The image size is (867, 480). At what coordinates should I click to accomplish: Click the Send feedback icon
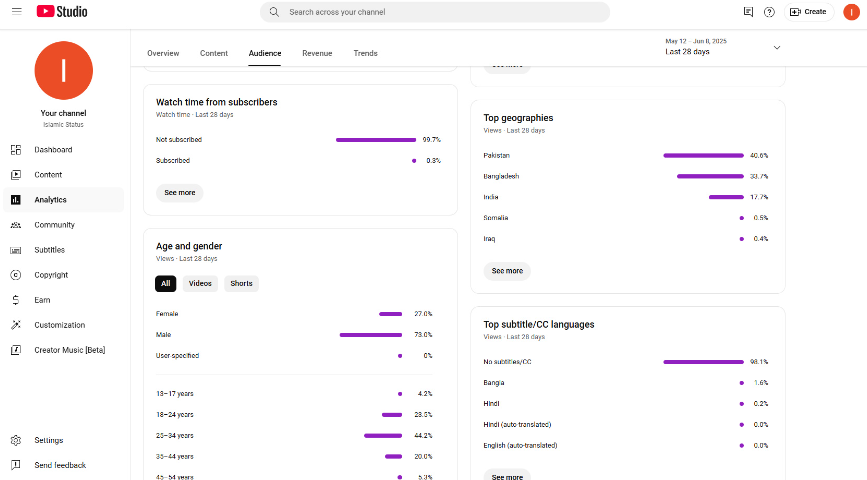[x=16, y=465]
